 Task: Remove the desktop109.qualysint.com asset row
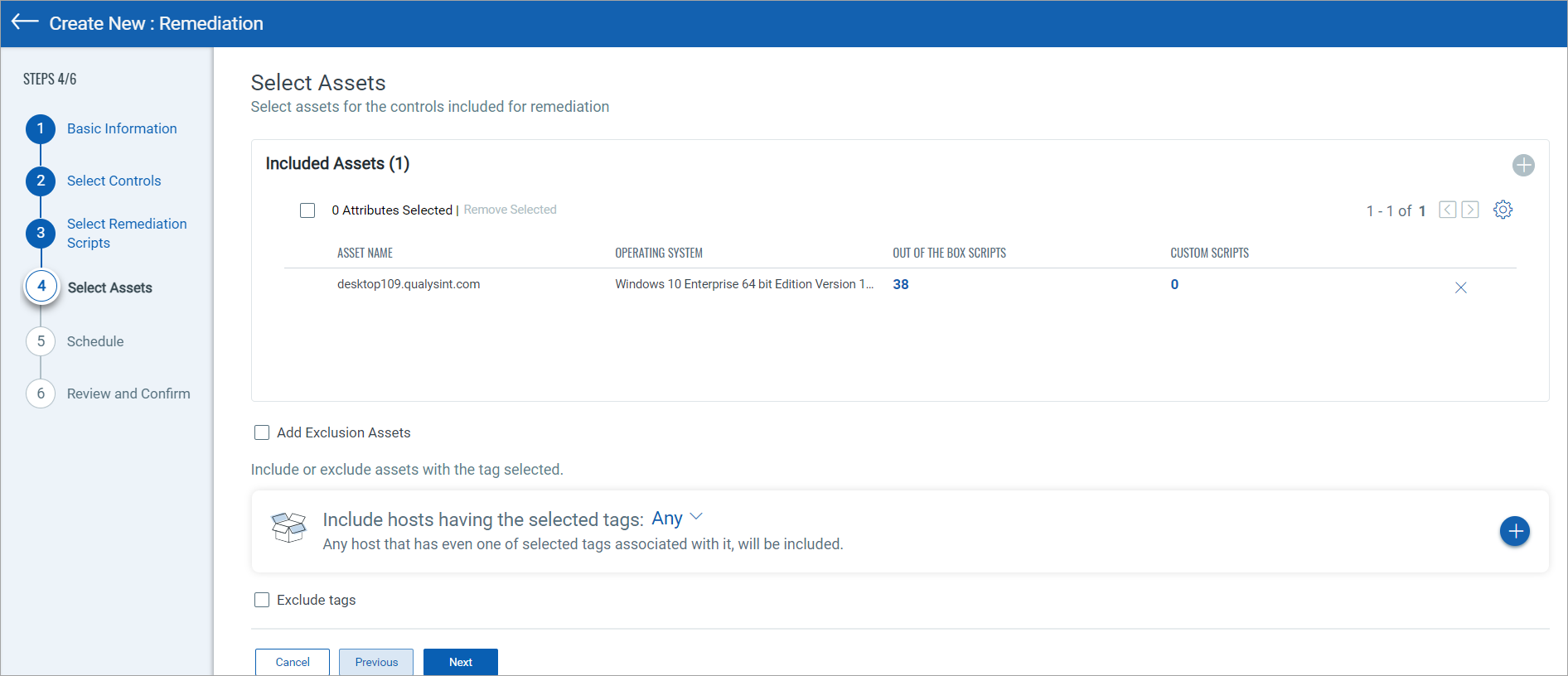1460,287
